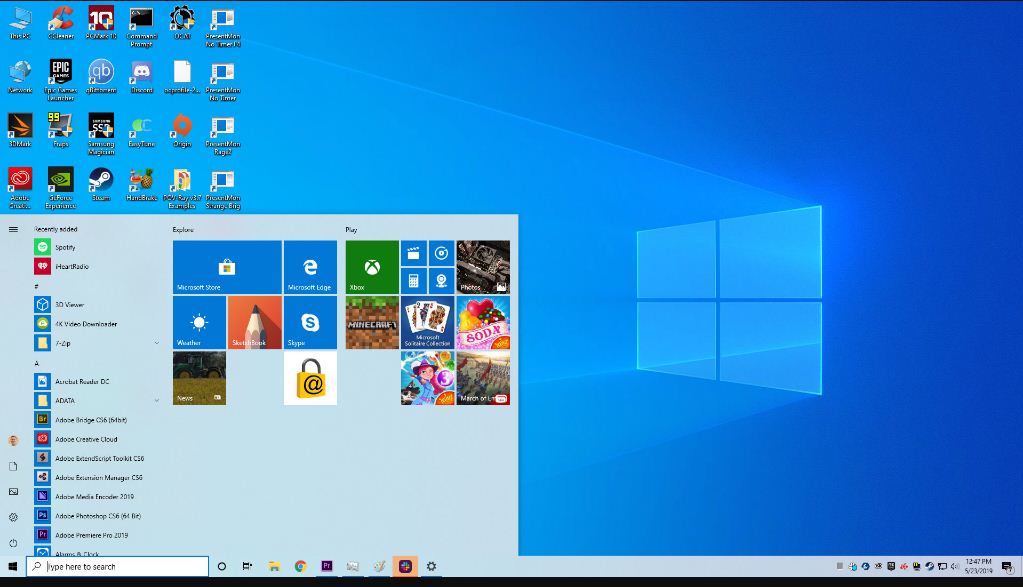Viewport: 1023px width, 587px height.
Task: Launch 3D Viewer from the app list
Action: click(97, 305)
